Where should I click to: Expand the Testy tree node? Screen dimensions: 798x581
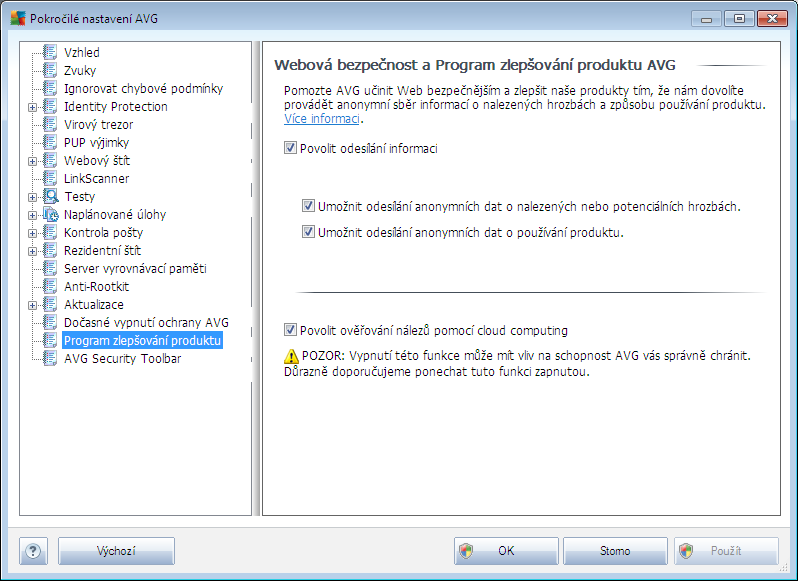coord(33,197)
